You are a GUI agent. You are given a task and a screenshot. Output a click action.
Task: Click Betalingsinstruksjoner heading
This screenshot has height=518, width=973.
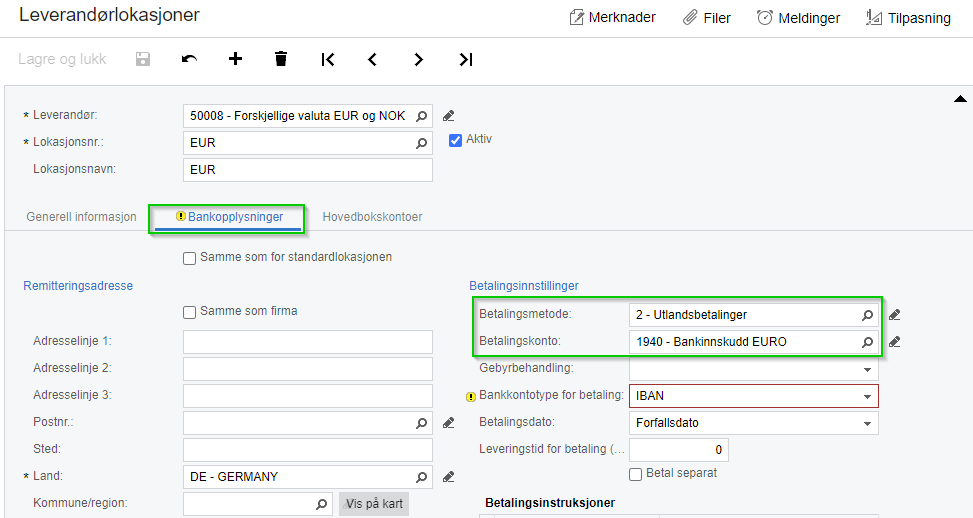point(550,503)
